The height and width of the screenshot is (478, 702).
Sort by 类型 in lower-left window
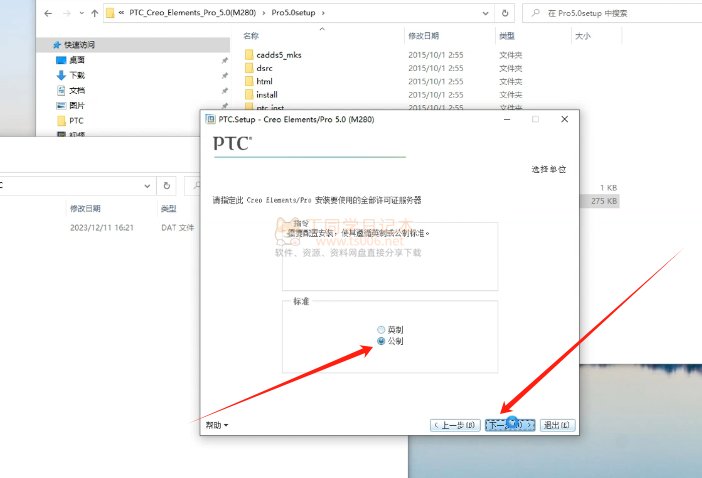168,209
